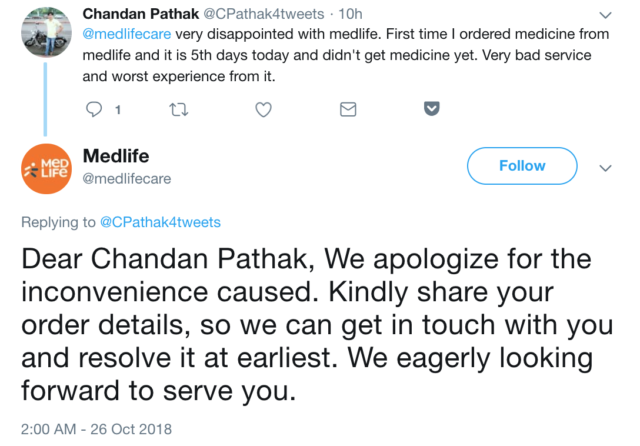
Task: Click the Pocket save icon
Action: (430, 108)
